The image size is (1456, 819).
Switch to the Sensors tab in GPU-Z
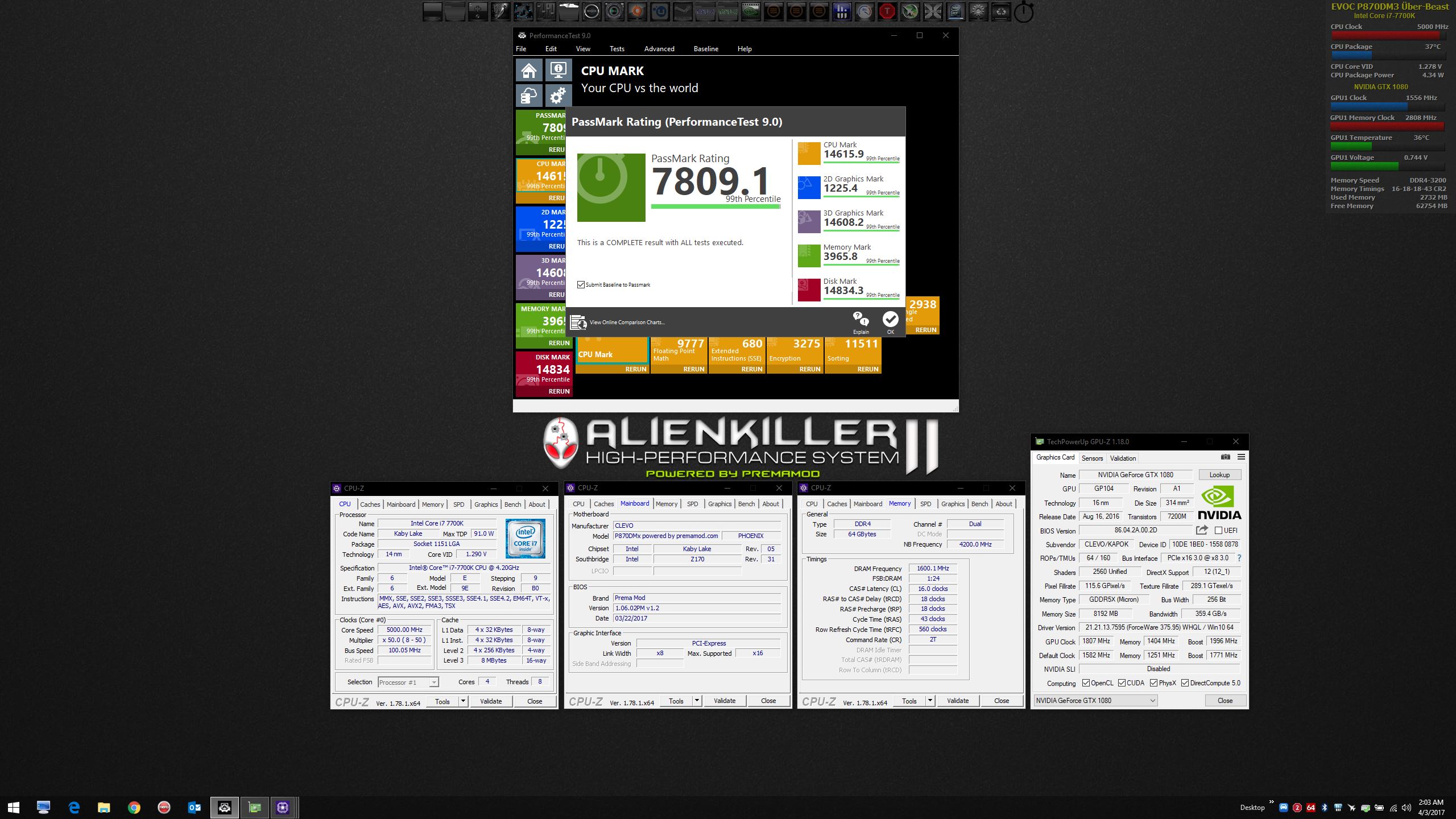coord(1091,458)
